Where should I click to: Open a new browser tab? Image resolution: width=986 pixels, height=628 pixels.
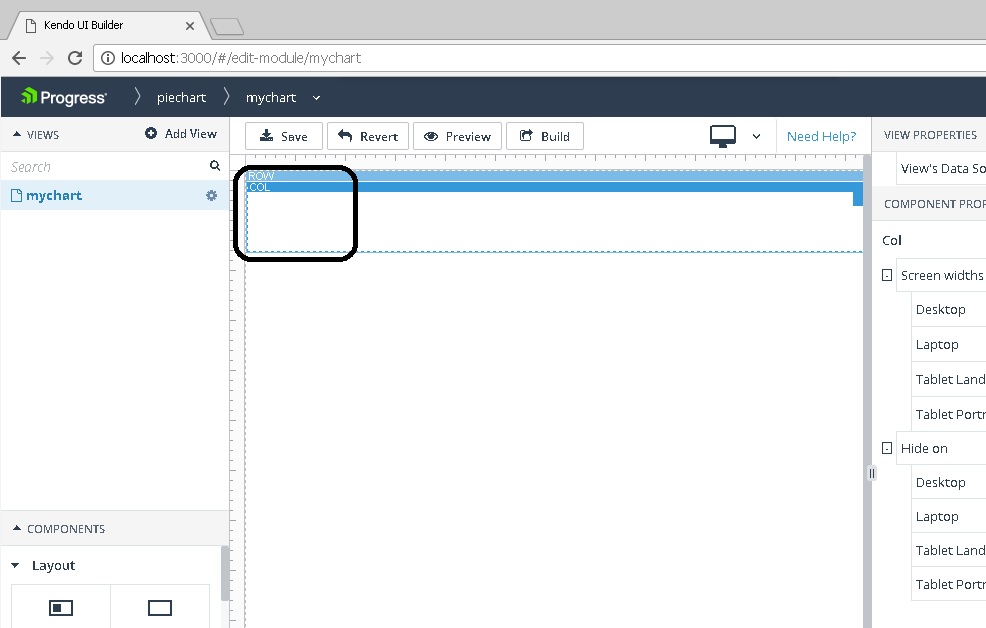(226, 26)
